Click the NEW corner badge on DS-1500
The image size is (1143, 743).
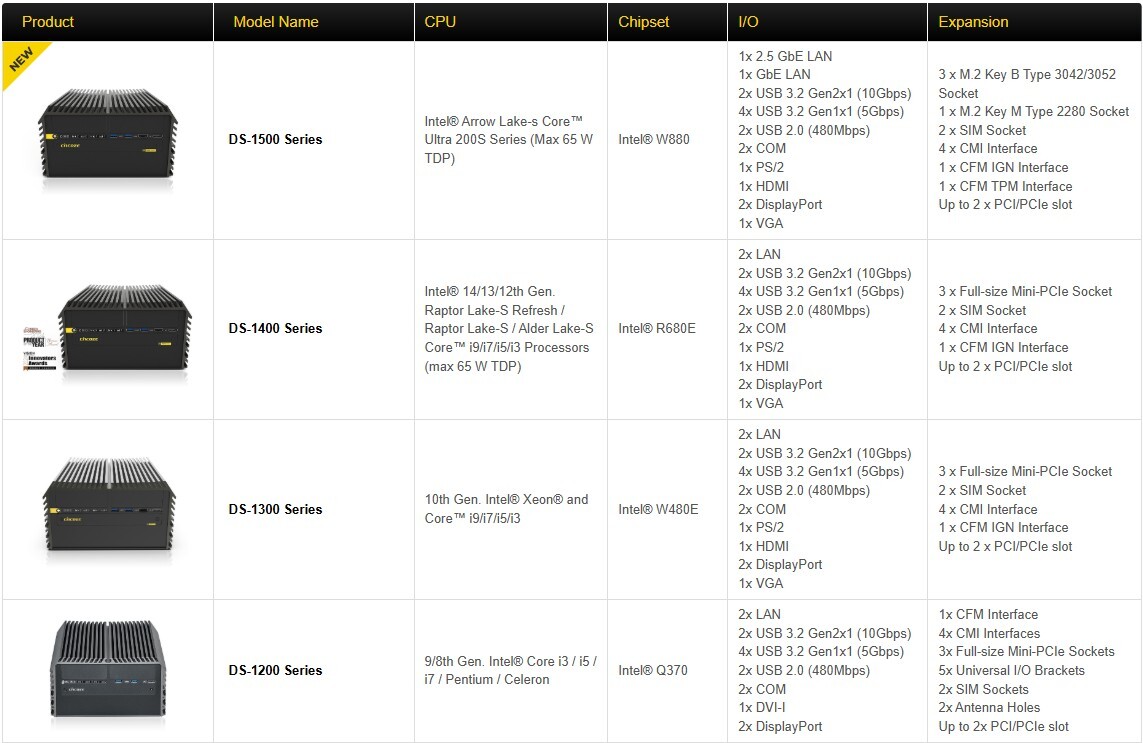(x=20, y=56)
